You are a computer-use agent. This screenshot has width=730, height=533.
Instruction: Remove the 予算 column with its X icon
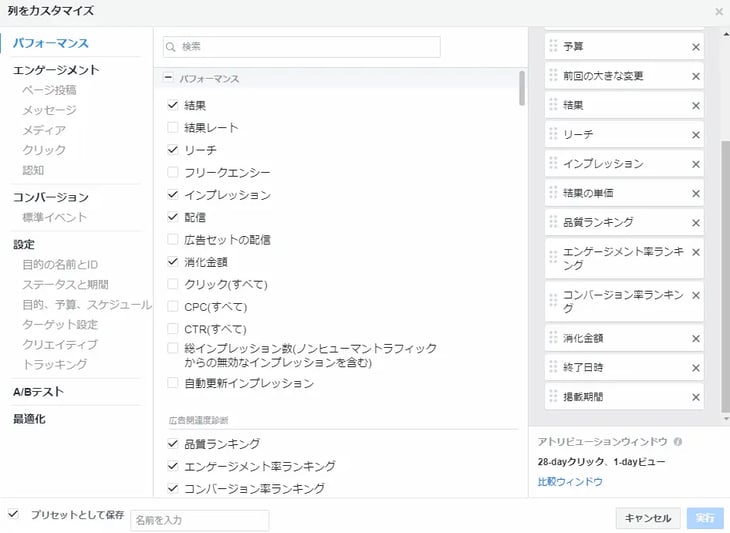tap(696, 47)
